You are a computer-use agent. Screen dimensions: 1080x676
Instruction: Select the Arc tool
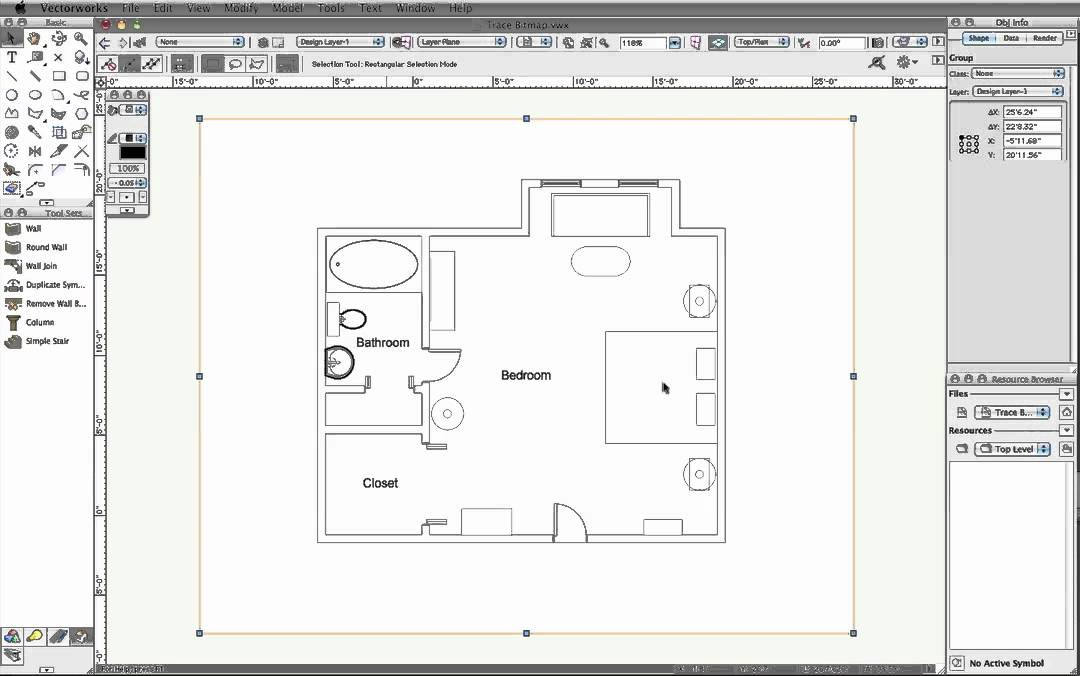[59, 94]
